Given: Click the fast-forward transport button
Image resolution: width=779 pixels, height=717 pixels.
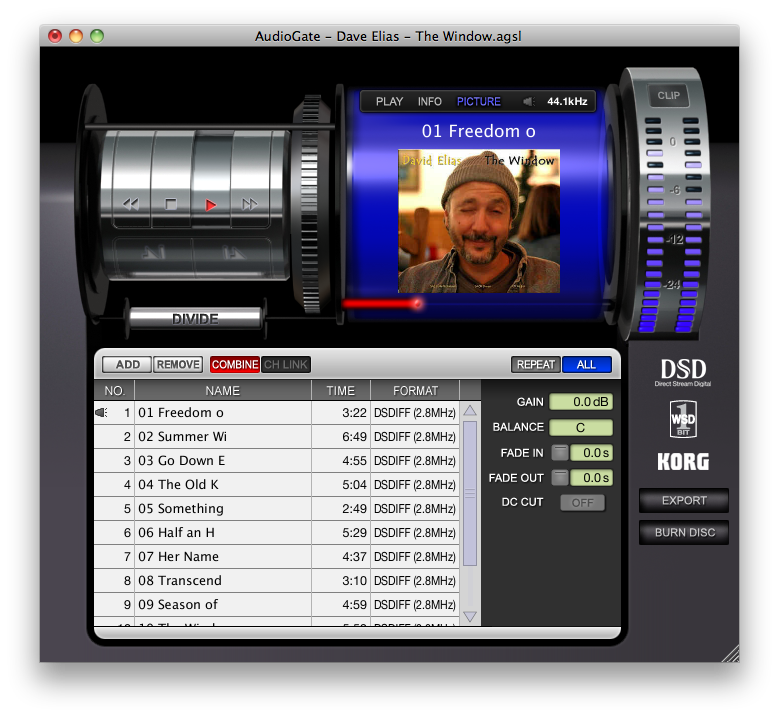Looking at the screenshot, I should (249, 204).
